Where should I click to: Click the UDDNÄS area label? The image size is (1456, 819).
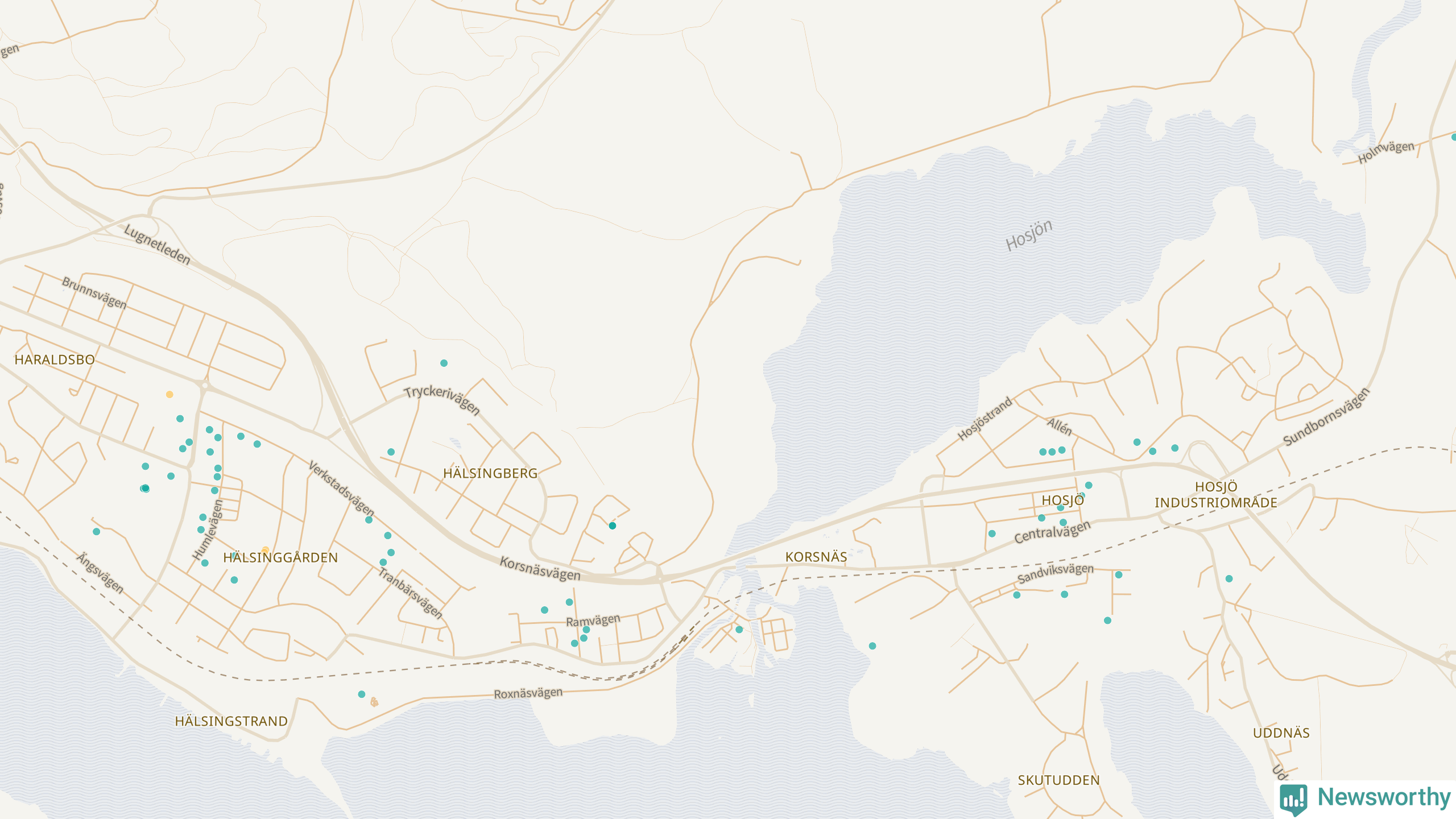point(1281,733)
